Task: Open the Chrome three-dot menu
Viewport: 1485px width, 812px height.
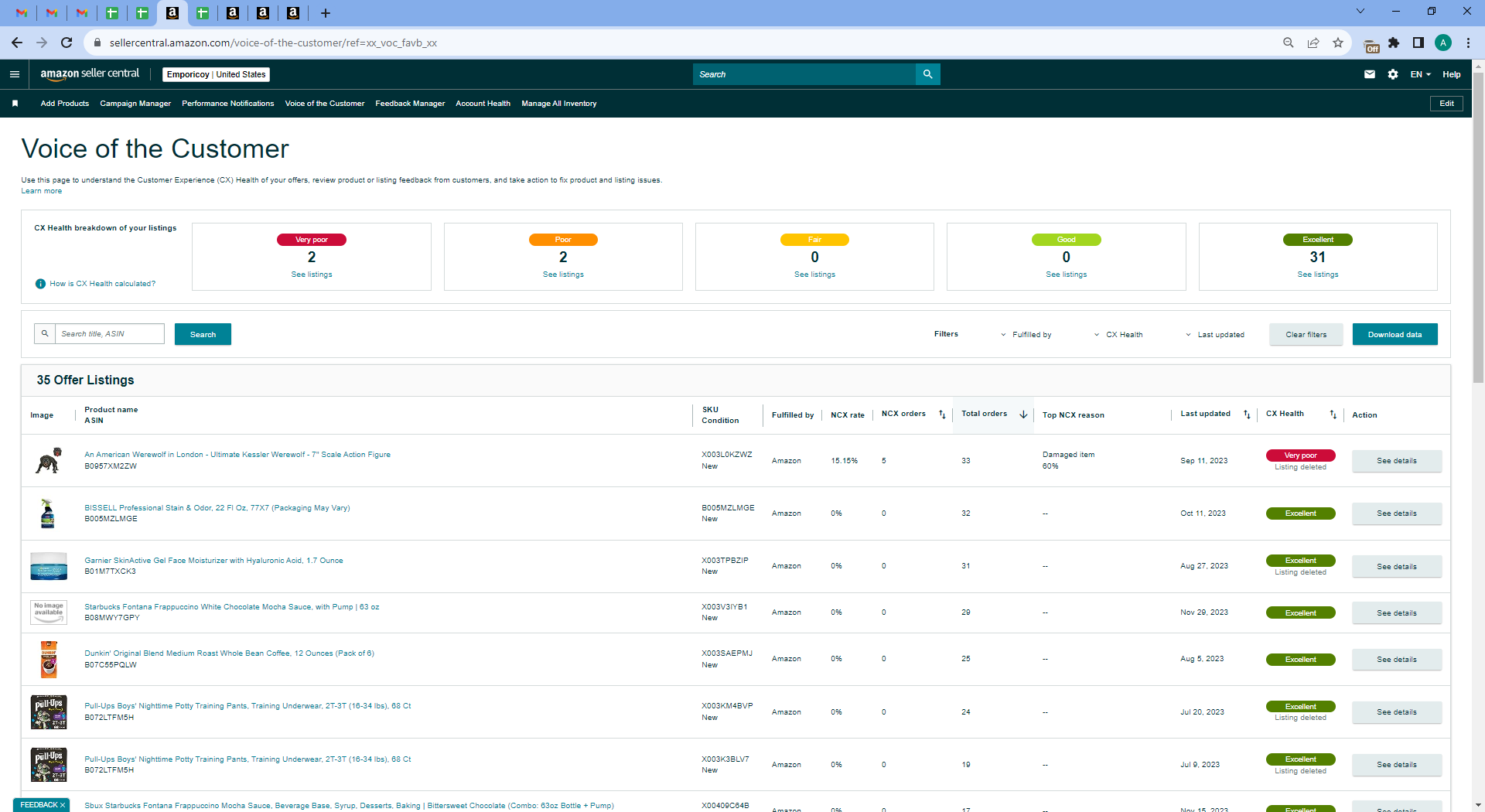Action: [x=1468, y=43]
